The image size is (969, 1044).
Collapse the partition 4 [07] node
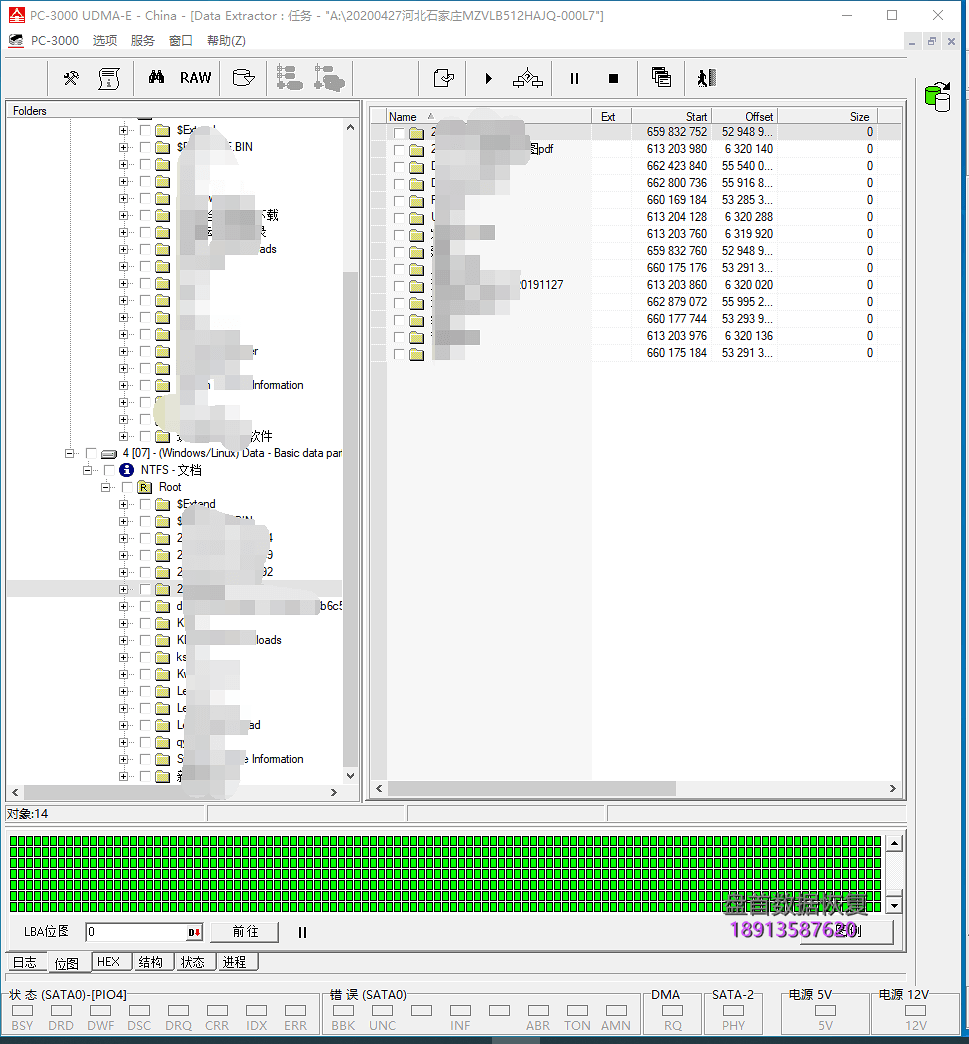[69, 453]
